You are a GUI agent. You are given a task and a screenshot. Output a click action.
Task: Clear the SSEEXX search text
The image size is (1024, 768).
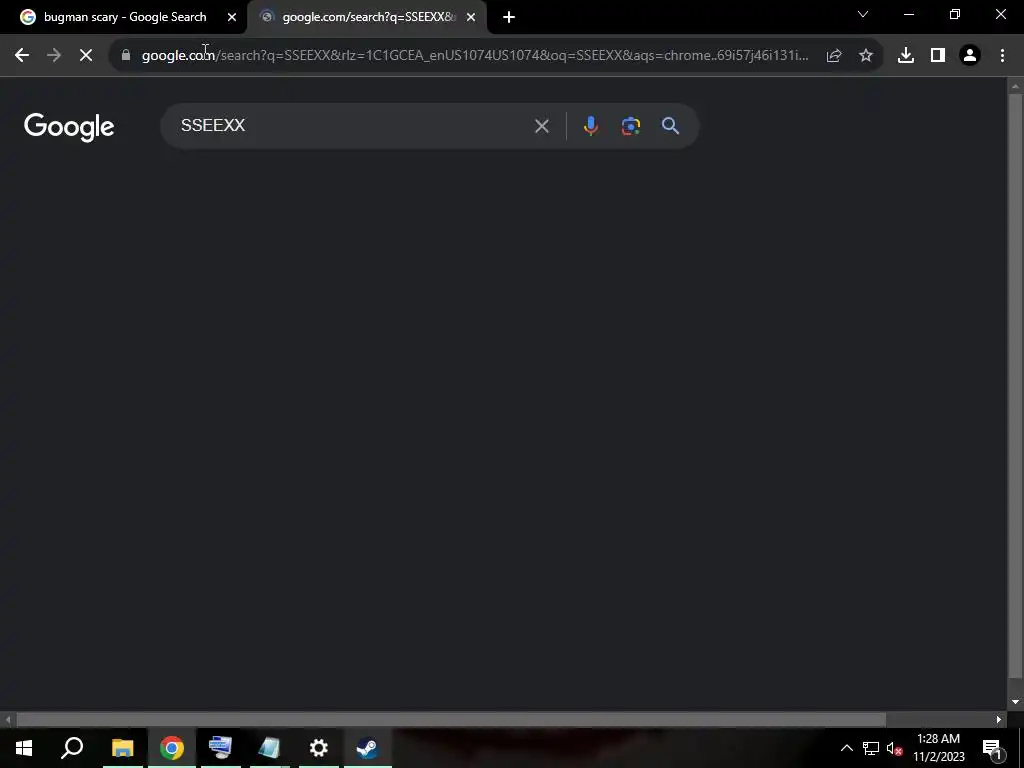pos(541,126)
